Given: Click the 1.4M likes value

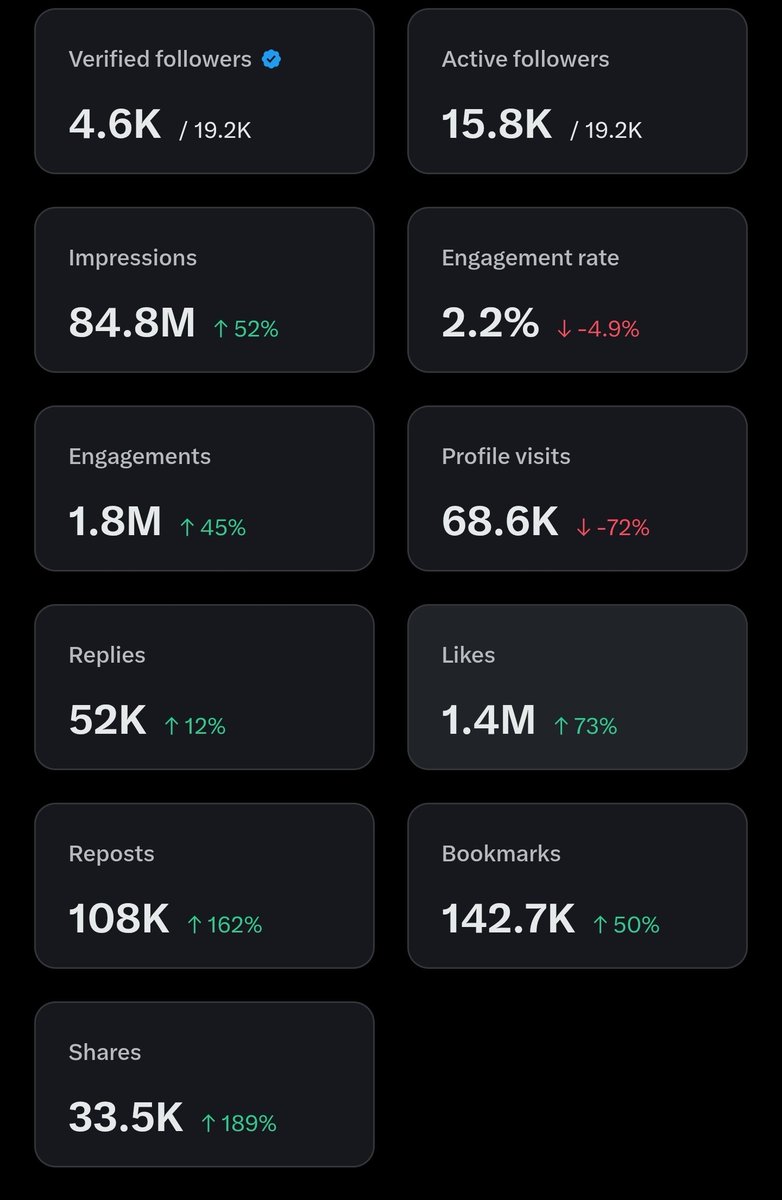Looking at the screenshot, I should [x=489, y=719].
